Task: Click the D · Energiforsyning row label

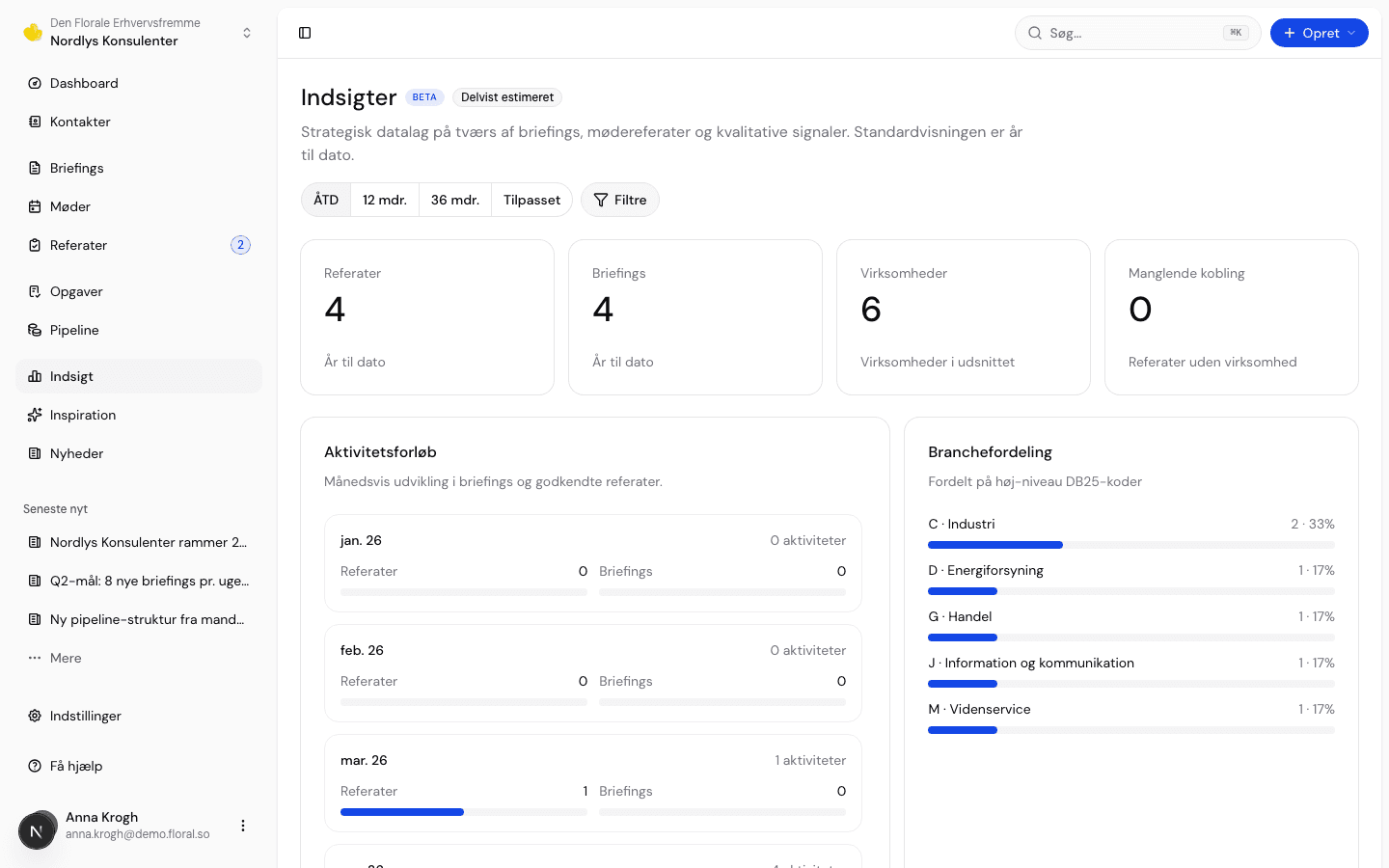Action: [986, 570]
